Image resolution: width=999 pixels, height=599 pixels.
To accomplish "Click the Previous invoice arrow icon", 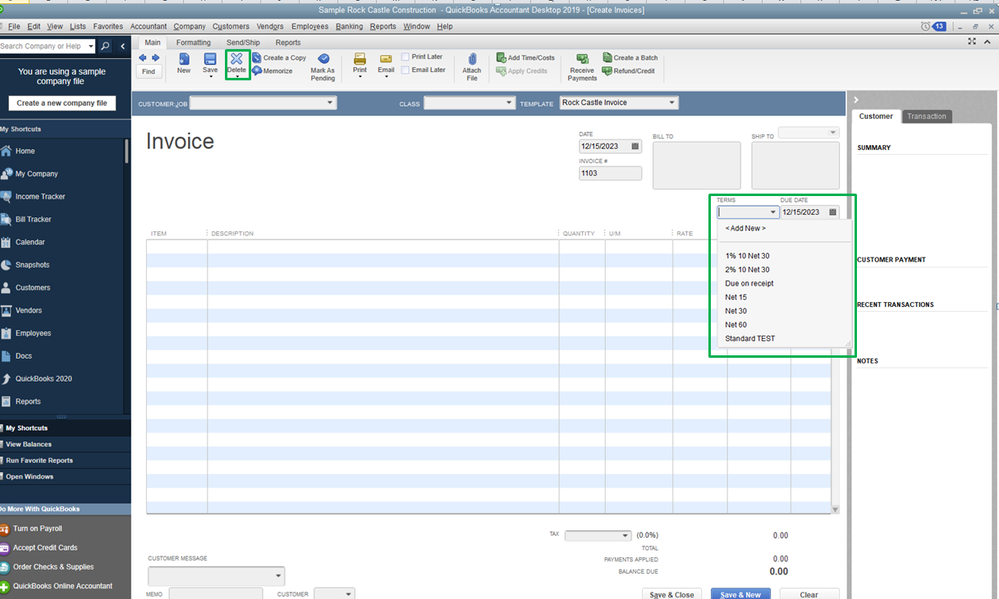I will click(143, 58).
